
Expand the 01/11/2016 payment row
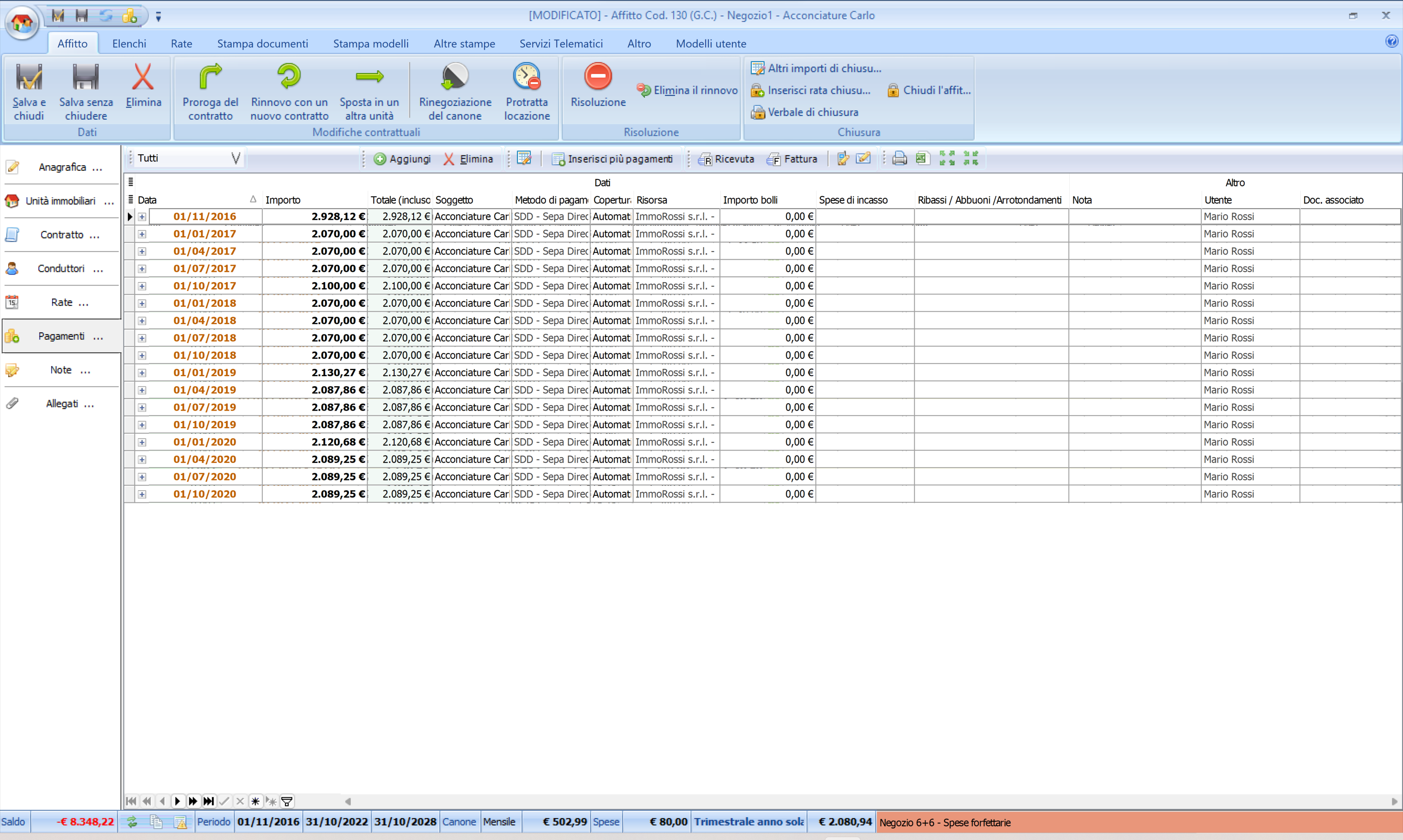coord(142,217)
